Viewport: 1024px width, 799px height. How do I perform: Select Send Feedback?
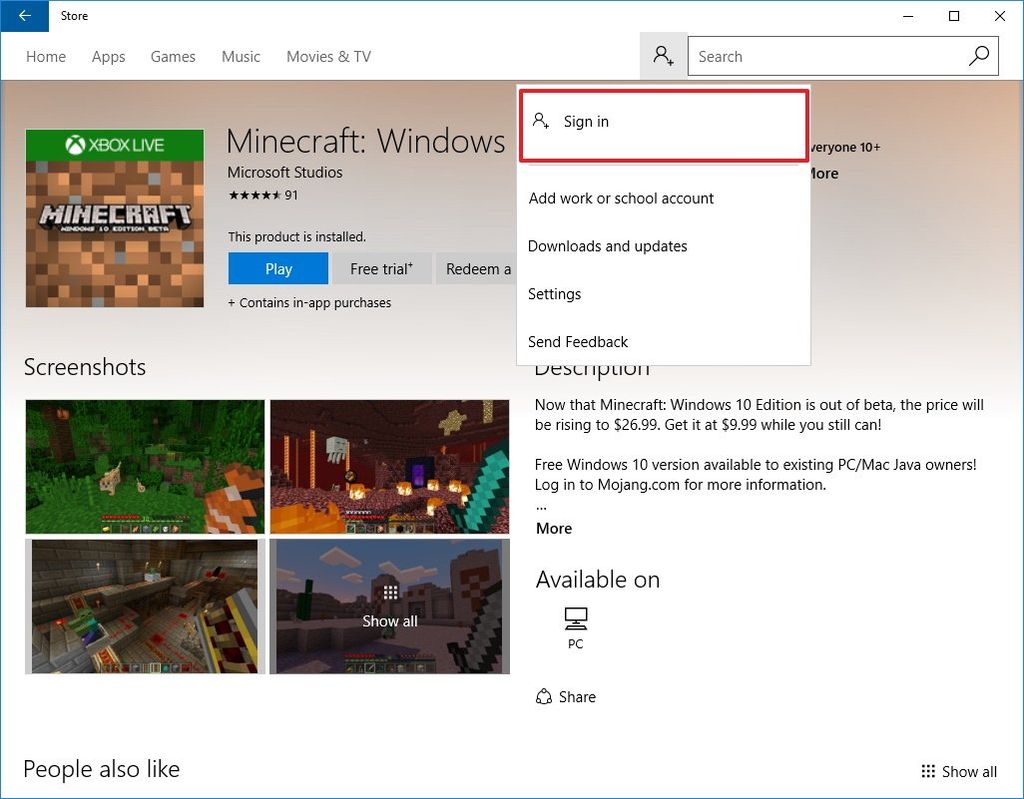point(578,342)
